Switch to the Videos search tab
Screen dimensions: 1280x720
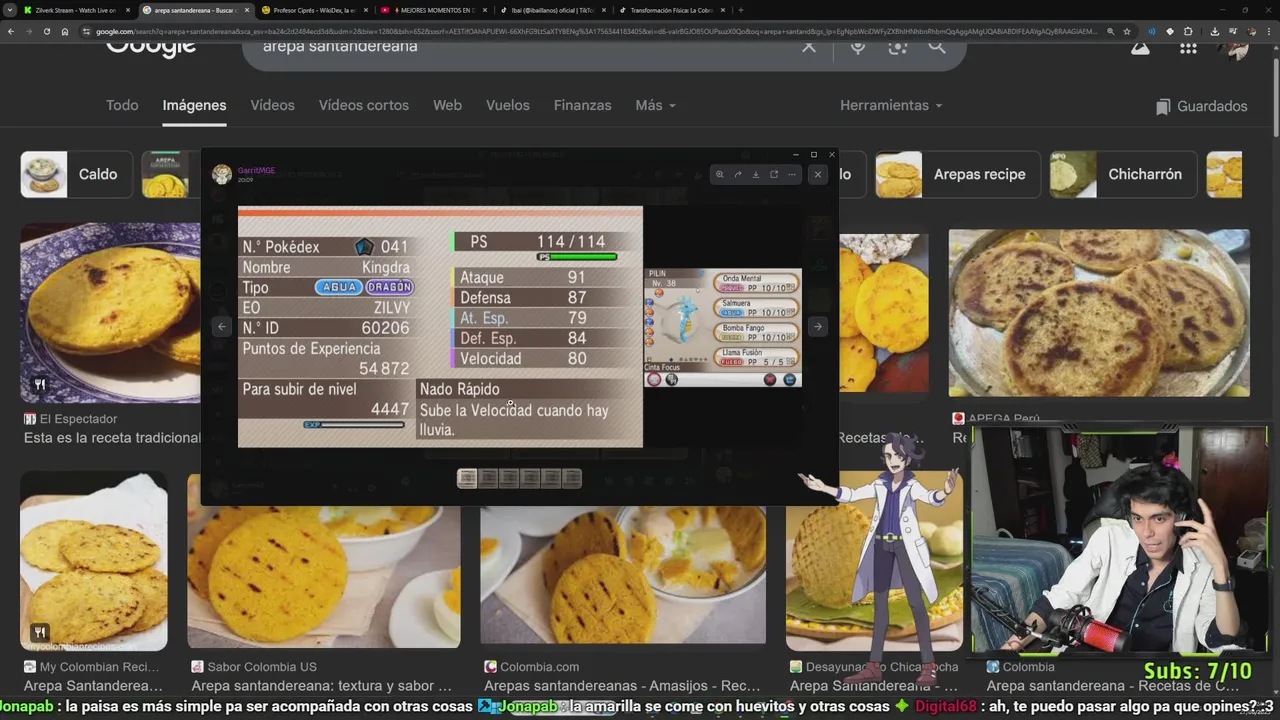(272, 105)
